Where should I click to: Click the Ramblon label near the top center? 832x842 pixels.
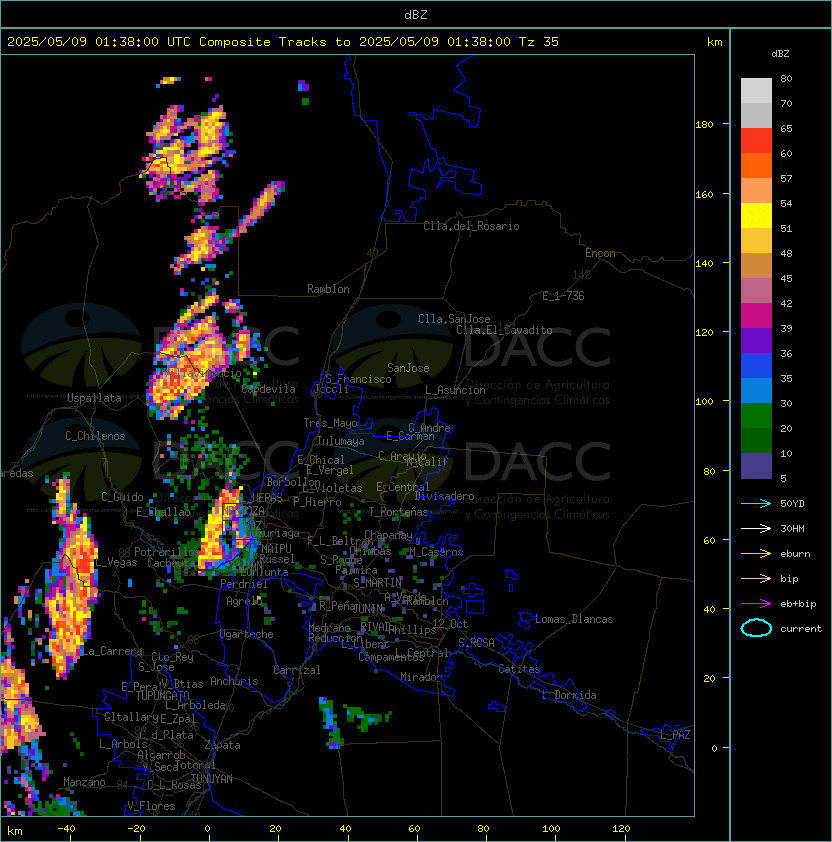(x=328, y=289)
